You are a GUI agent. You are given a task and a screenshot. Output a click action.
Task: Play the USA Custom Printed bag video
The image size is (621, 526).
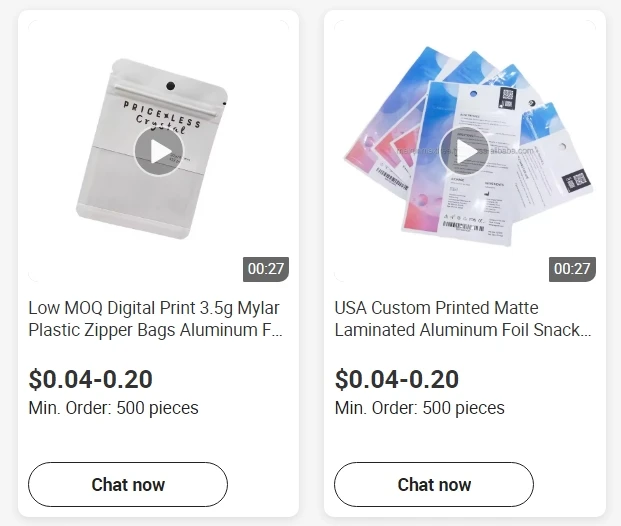coord(464,152)
